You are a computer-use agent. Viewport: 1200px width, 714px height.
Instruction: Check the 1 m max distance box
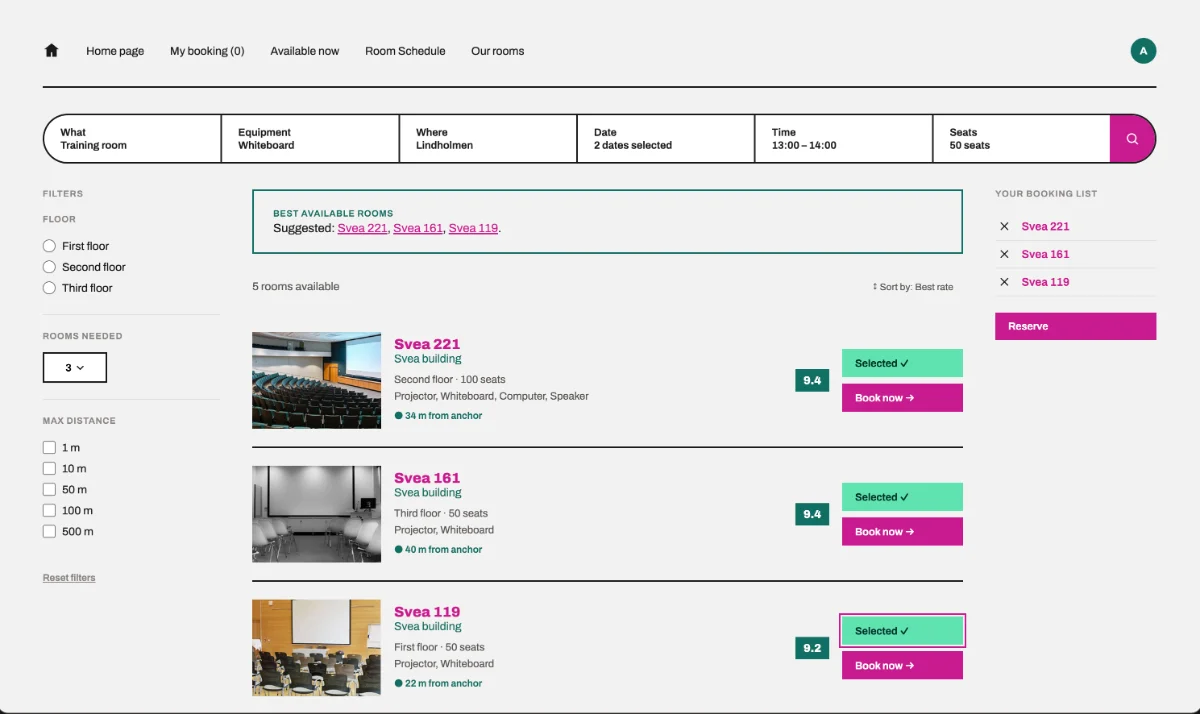pyautogui.click(x=49, y=448)
